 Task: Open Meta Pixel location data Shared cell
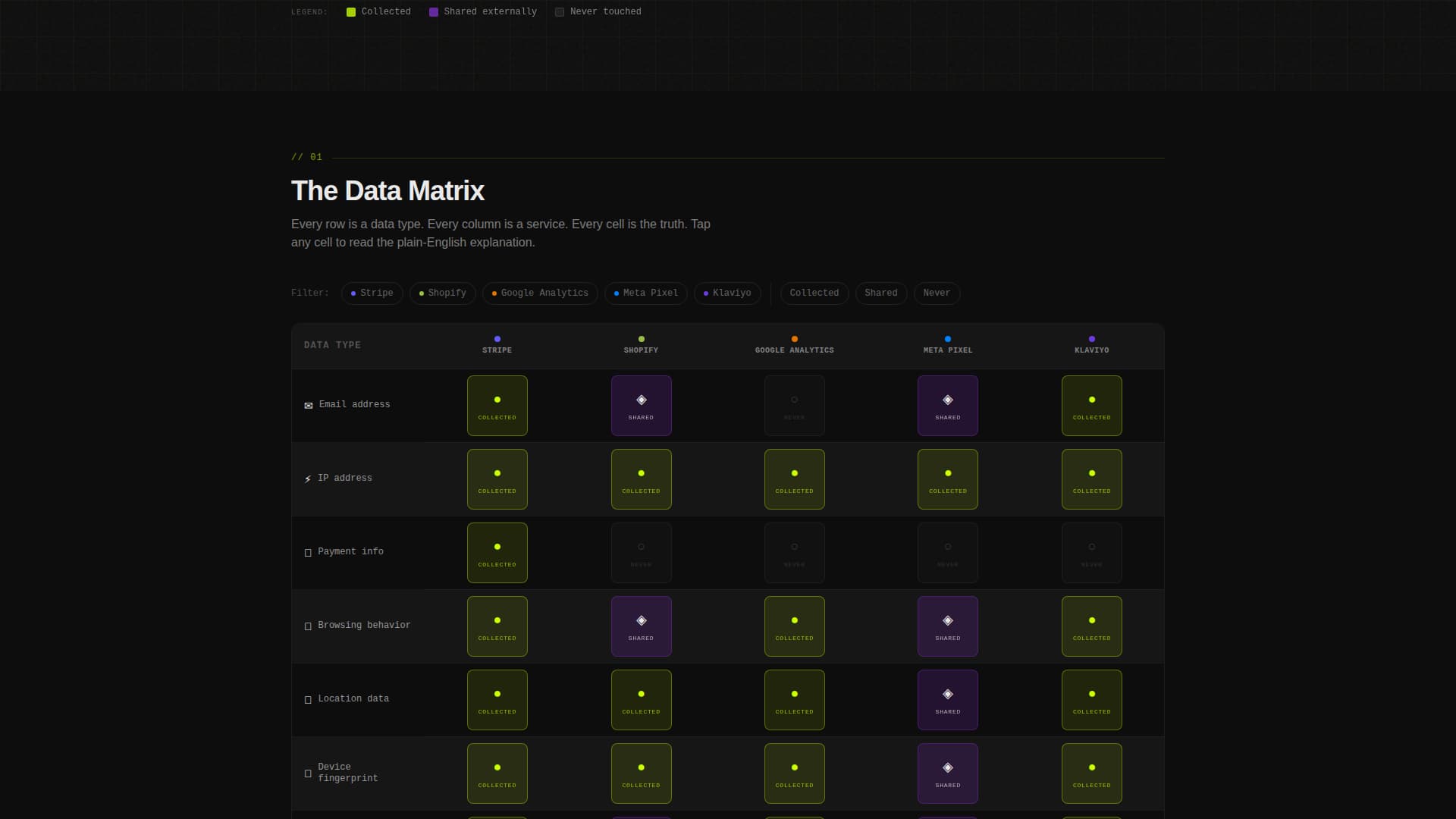pyautogui.click(x=947, y=700)
